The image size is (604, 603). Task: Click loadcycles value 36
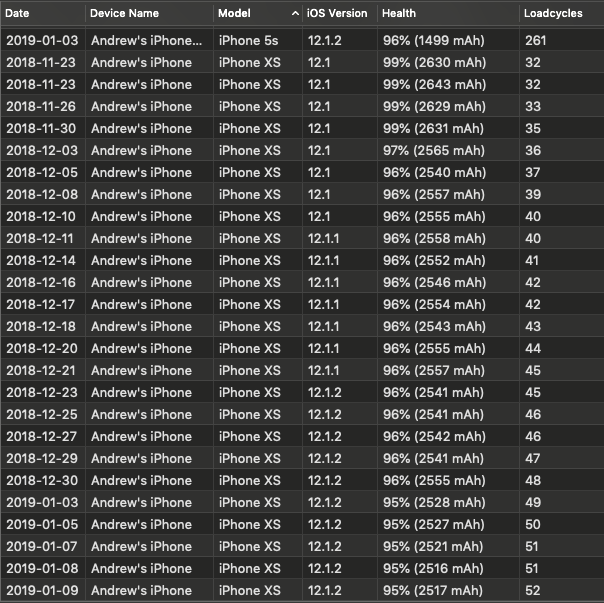tap(533, 150)
